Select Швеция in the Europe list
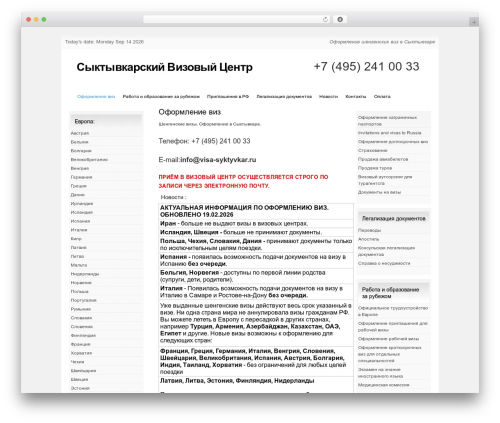 (x=79, y=379)
